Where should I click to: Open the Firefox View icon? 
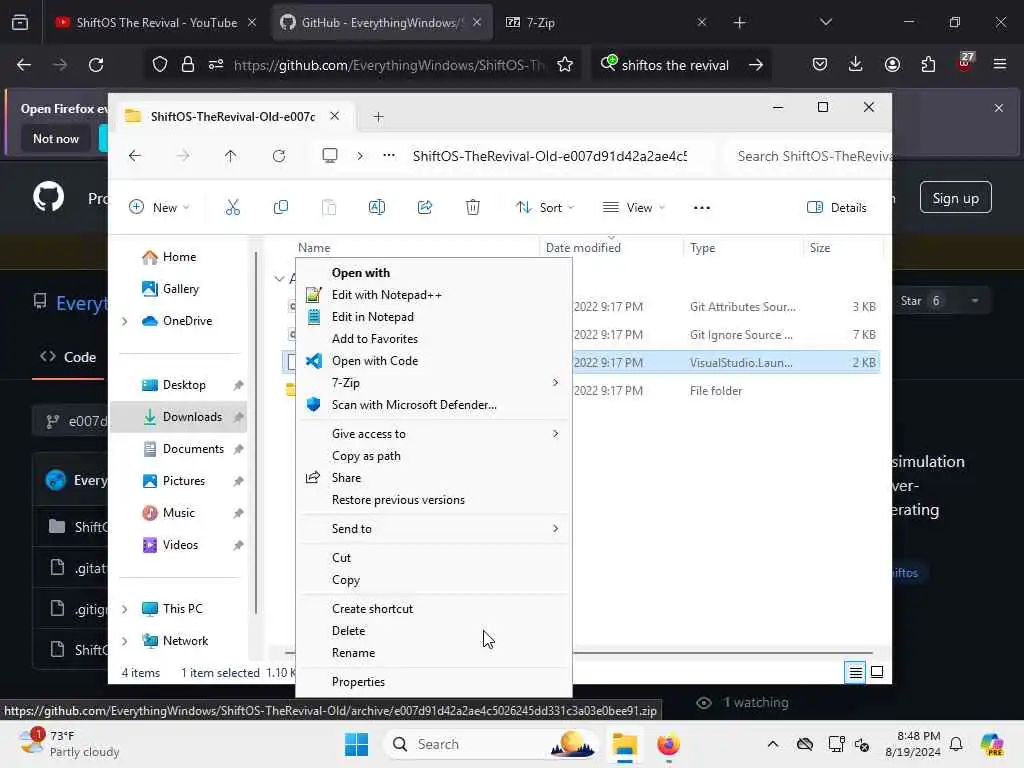tap(20, 22)
